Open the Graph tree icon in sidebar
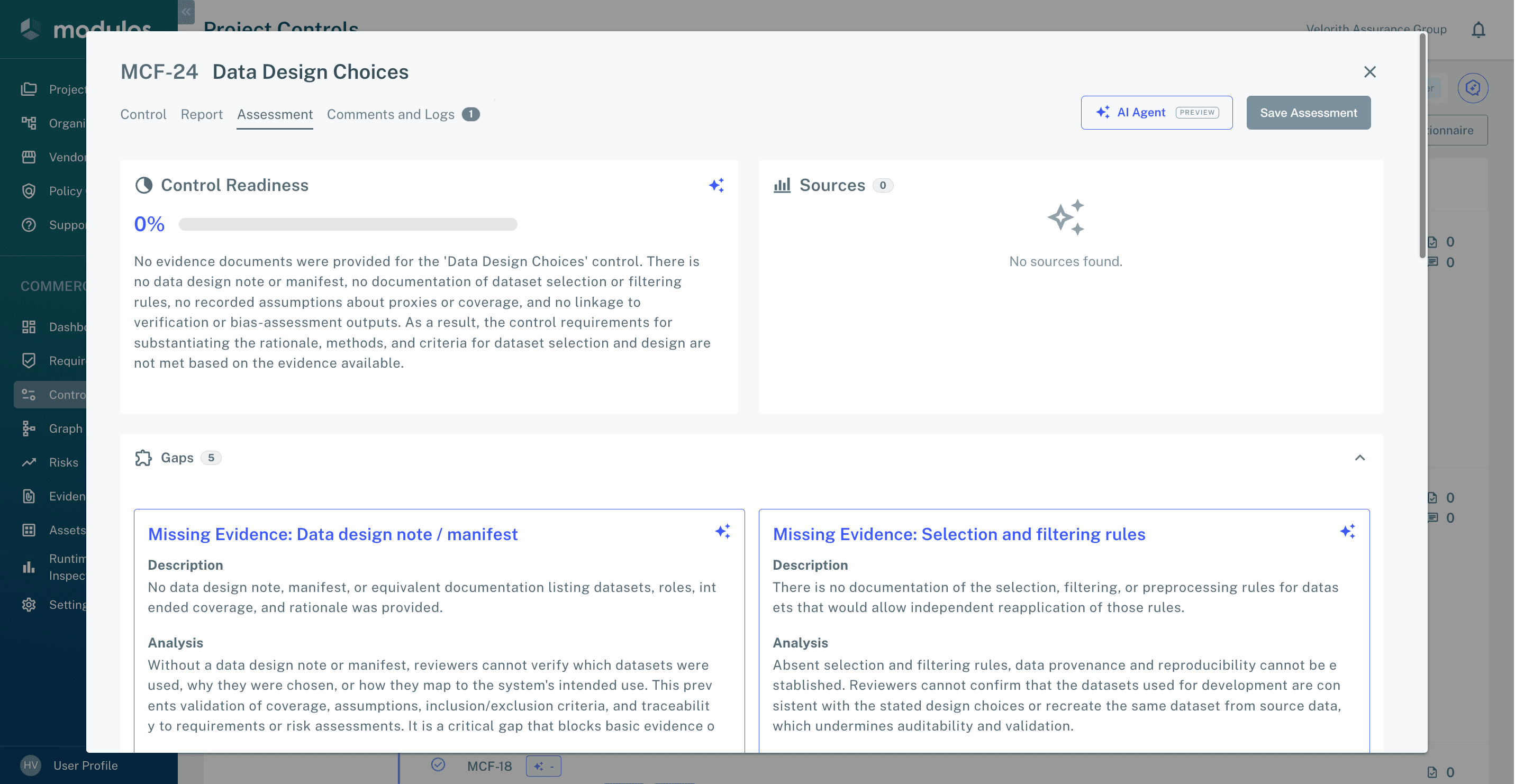 pyautogui.click(x=29, y=429)
